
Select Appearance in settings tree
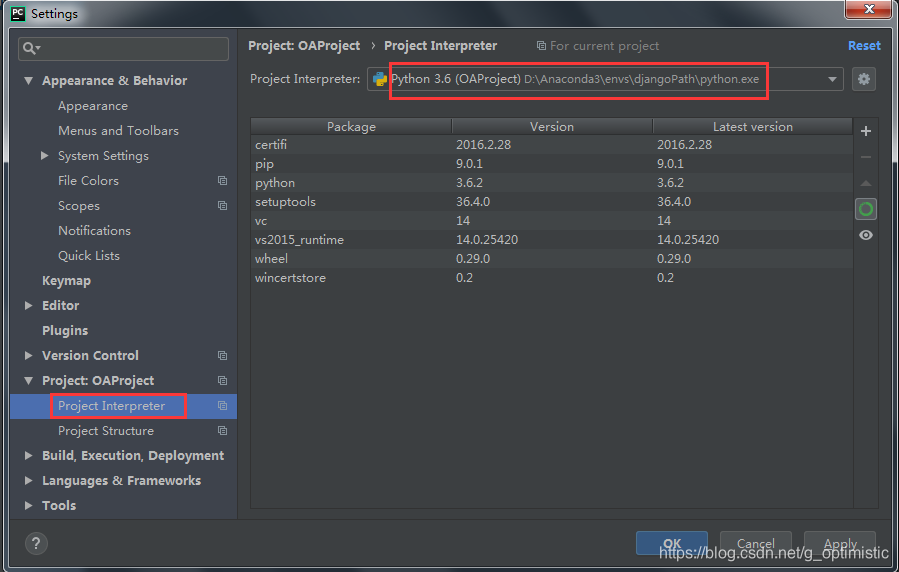93,106
